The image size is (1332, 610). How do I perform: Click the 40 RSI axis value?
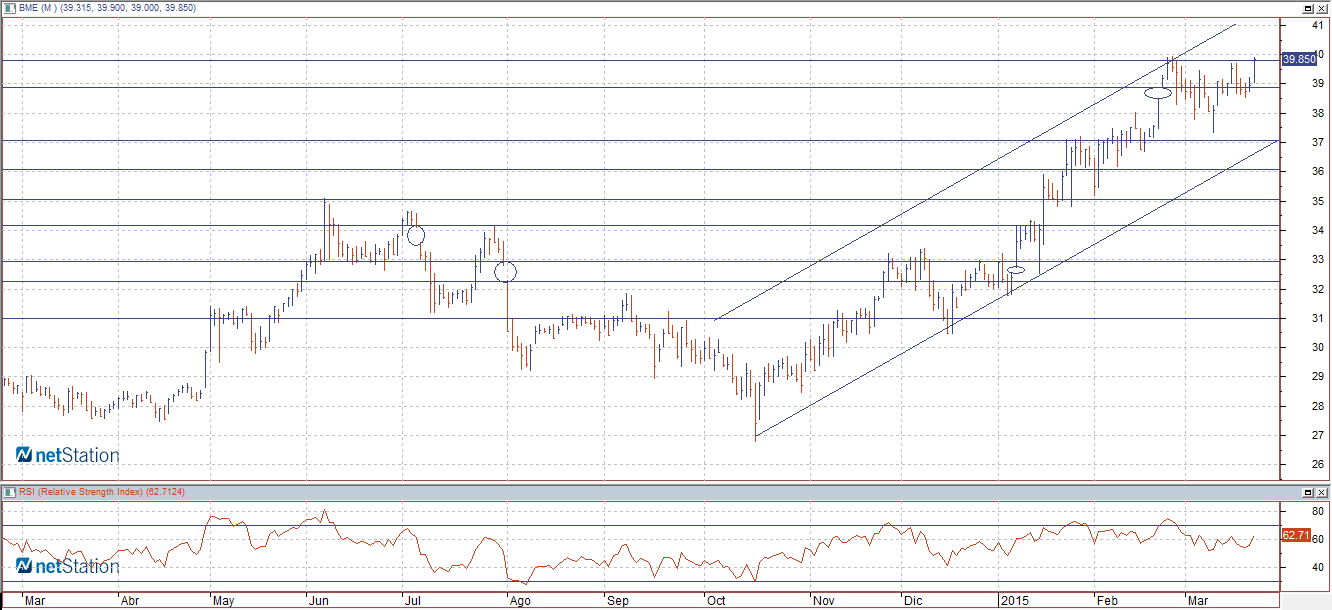coord(1319,566)
